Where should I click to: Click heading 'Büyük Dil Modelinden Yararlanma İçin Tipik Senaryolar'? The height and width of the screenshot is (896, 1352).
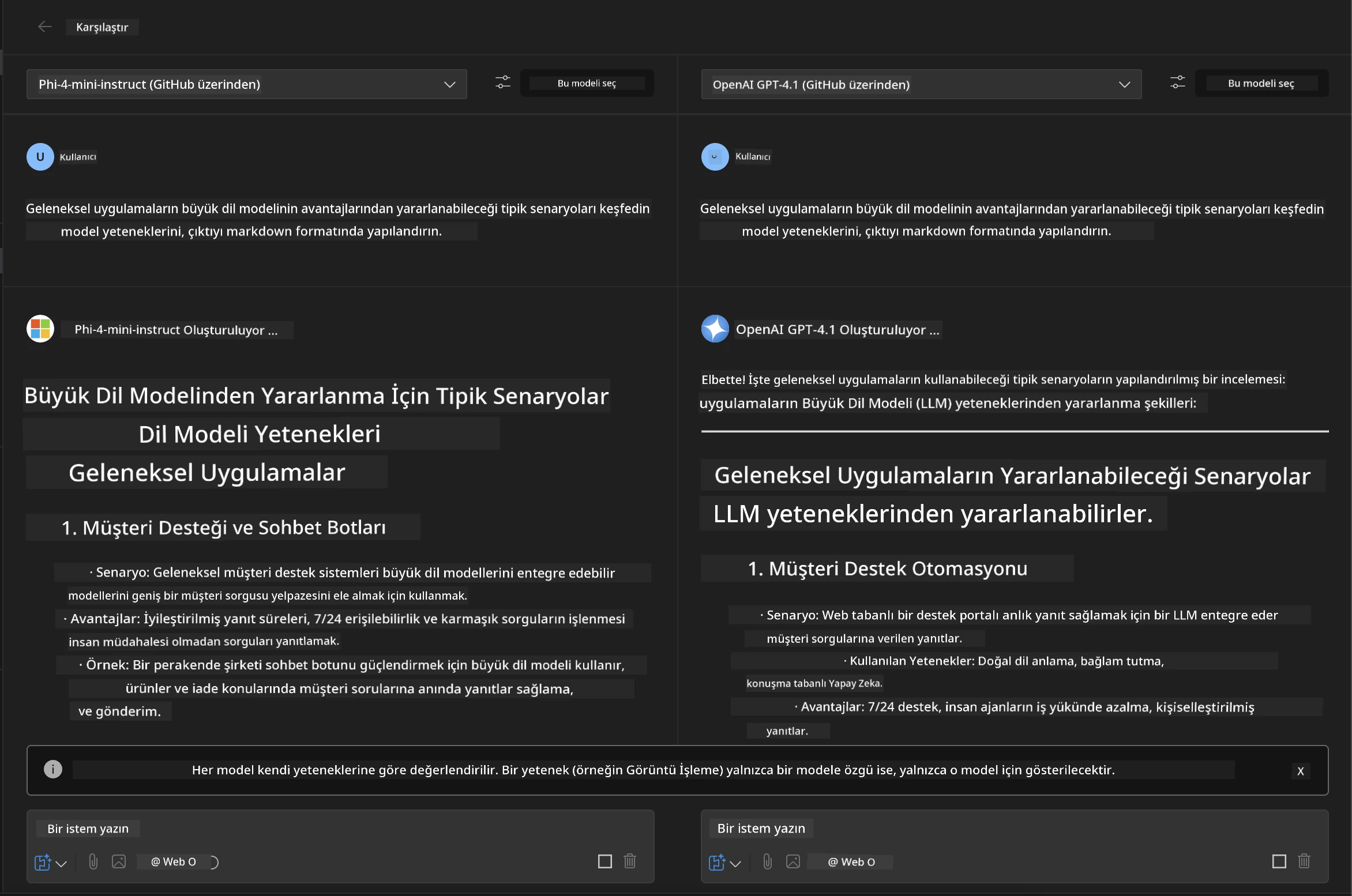316,396
